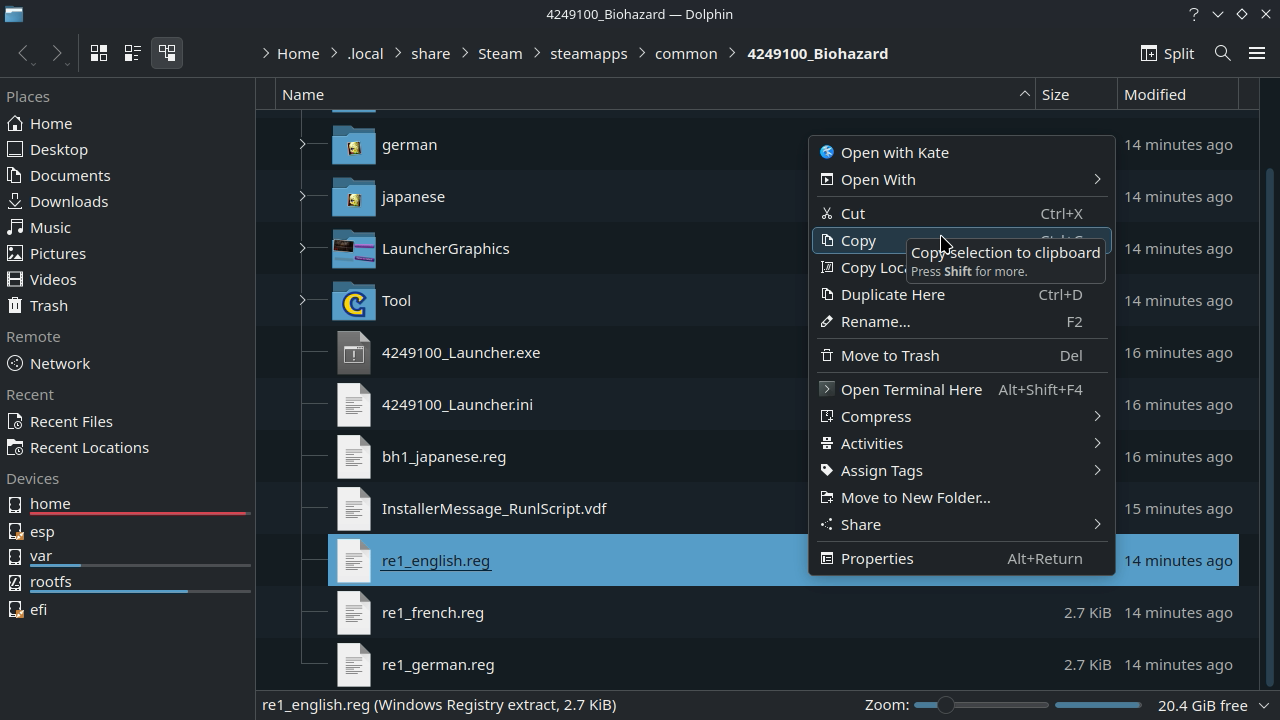Screen dimensions: 1280x720
Task: Open the hamburger menu
Action: [1257, 53]
